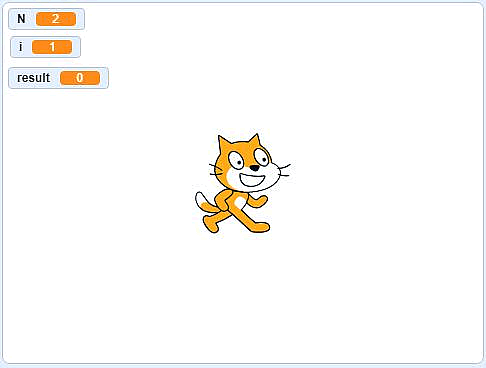Click the cat's whiskers on the left
This screenshot has width=486, height=368.
click(216, 170)
